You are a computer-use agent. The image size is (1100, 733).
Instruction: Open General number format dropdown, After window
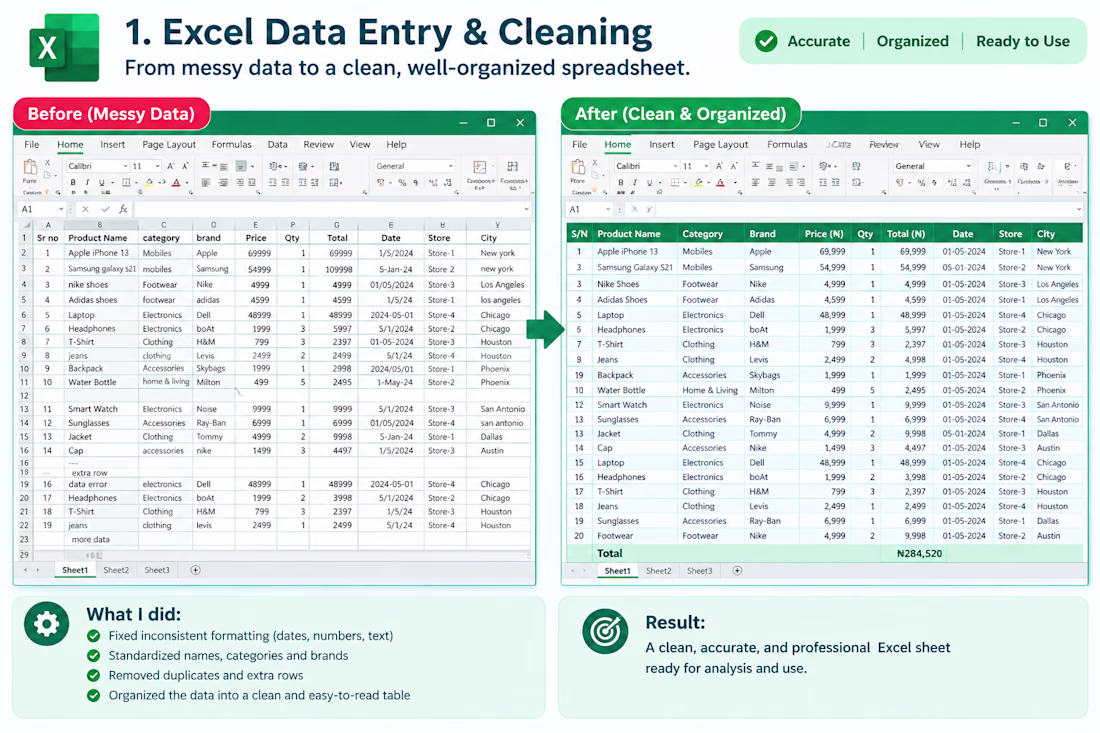(969, 166)
